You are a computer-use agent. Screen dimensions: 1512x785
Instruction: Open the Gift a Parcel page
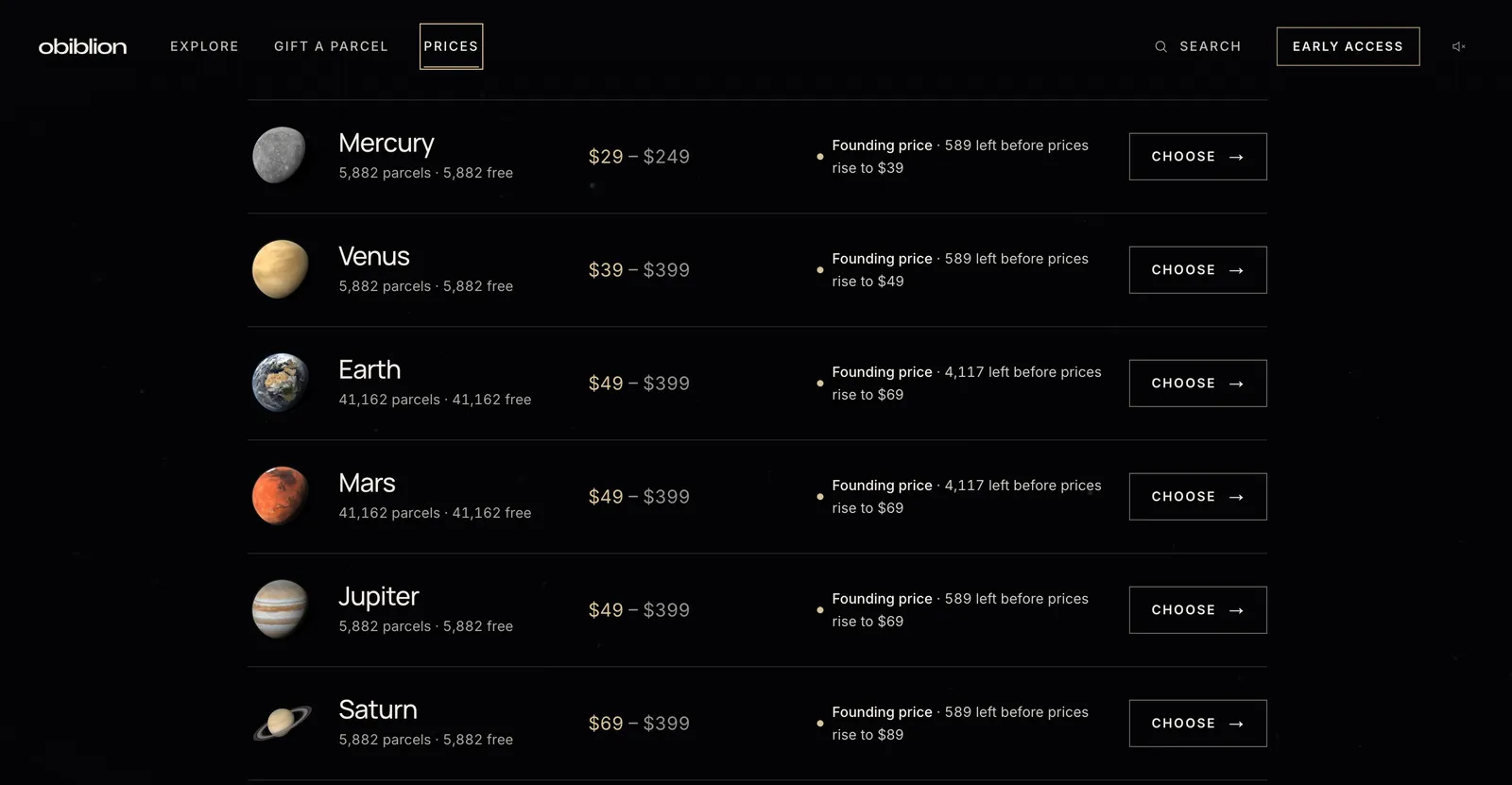[x=331, y=46]
